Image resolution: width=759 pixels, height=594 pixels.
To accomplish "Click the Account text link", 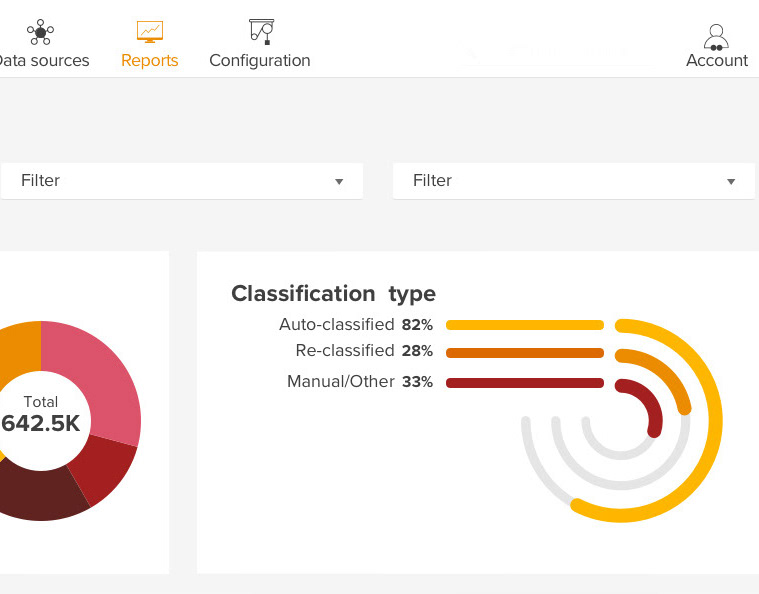I will click(717, 61).
